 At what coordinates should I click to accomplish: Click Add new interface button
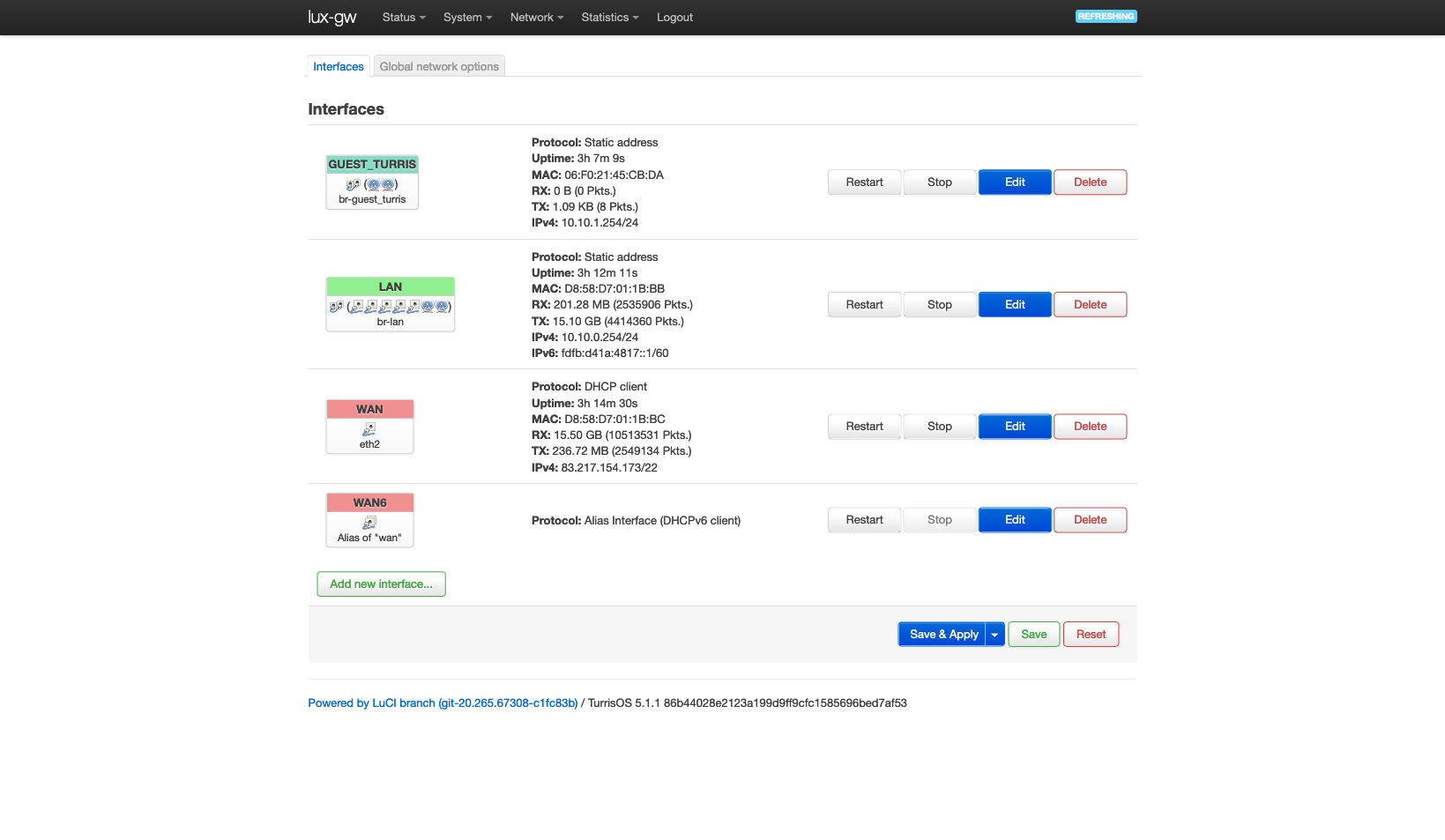click(381, 584)
